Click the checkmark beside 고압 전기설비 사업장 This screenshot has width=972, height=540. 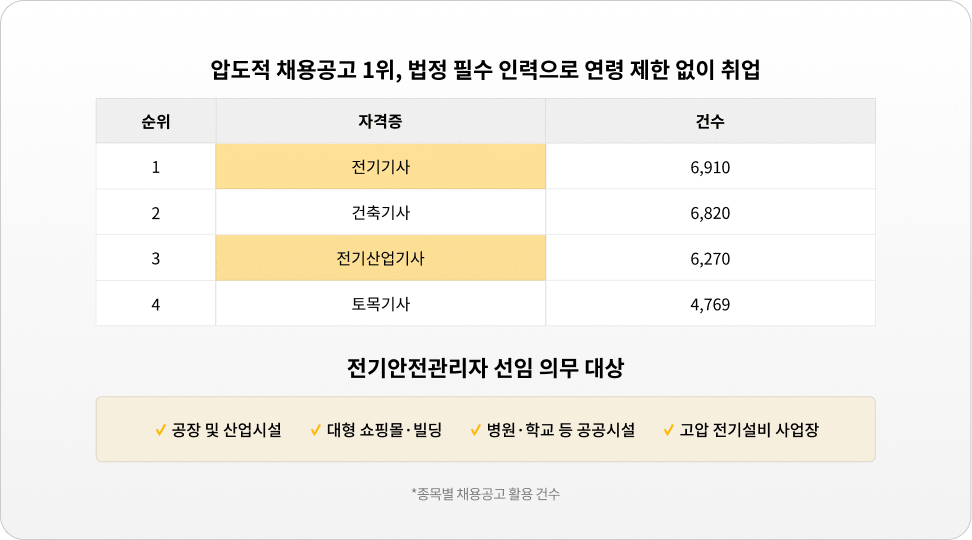668,431
